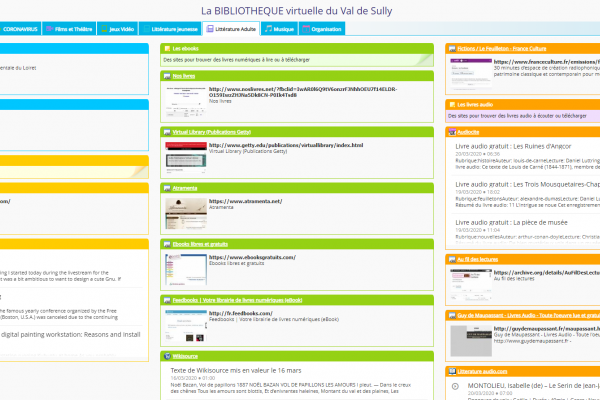Open the CORONAVIRUS tab
Screen dimensions: 600x400
tap(20, 29)
